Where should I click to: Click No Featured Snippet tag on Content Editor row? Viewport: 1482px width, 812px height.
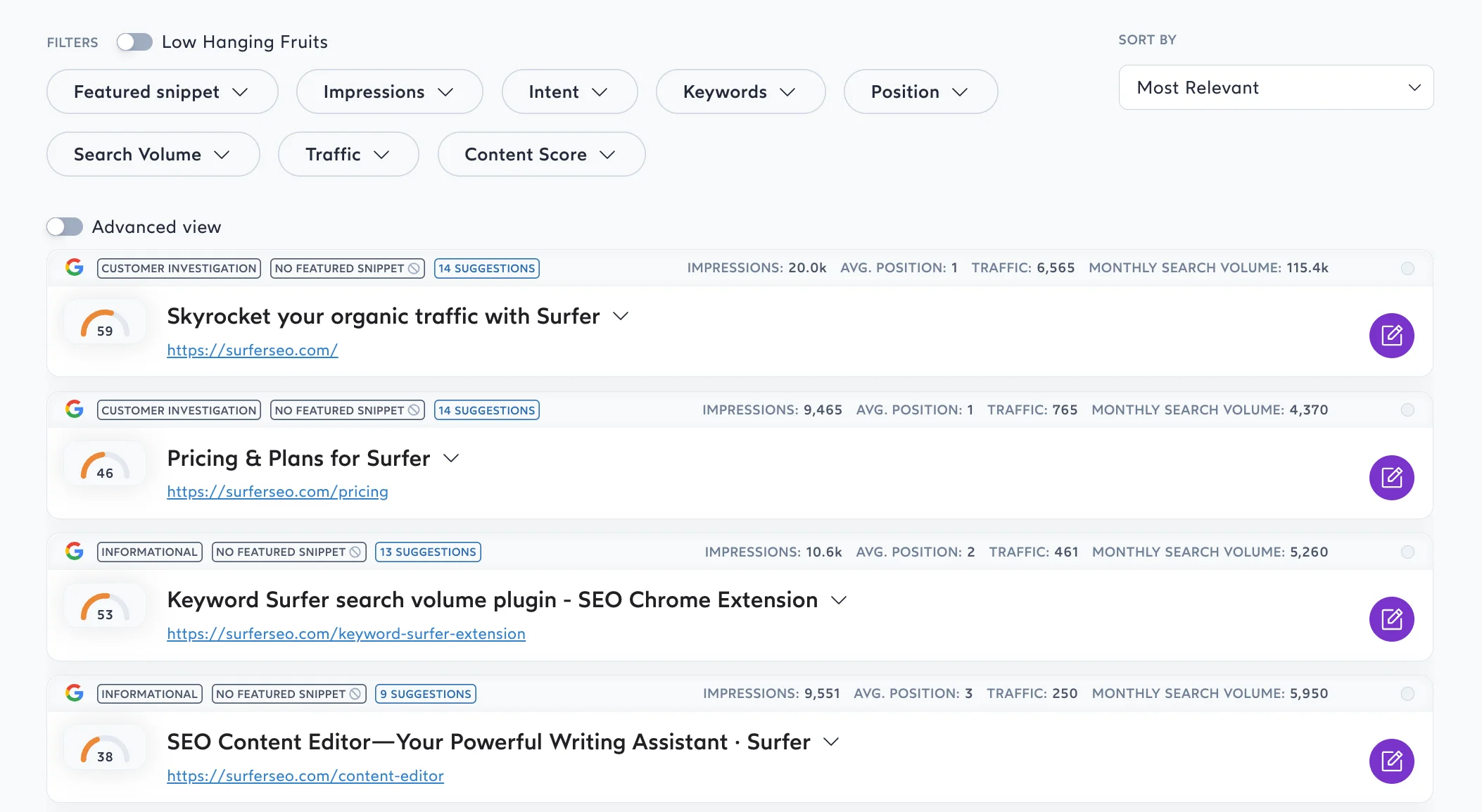289,694
